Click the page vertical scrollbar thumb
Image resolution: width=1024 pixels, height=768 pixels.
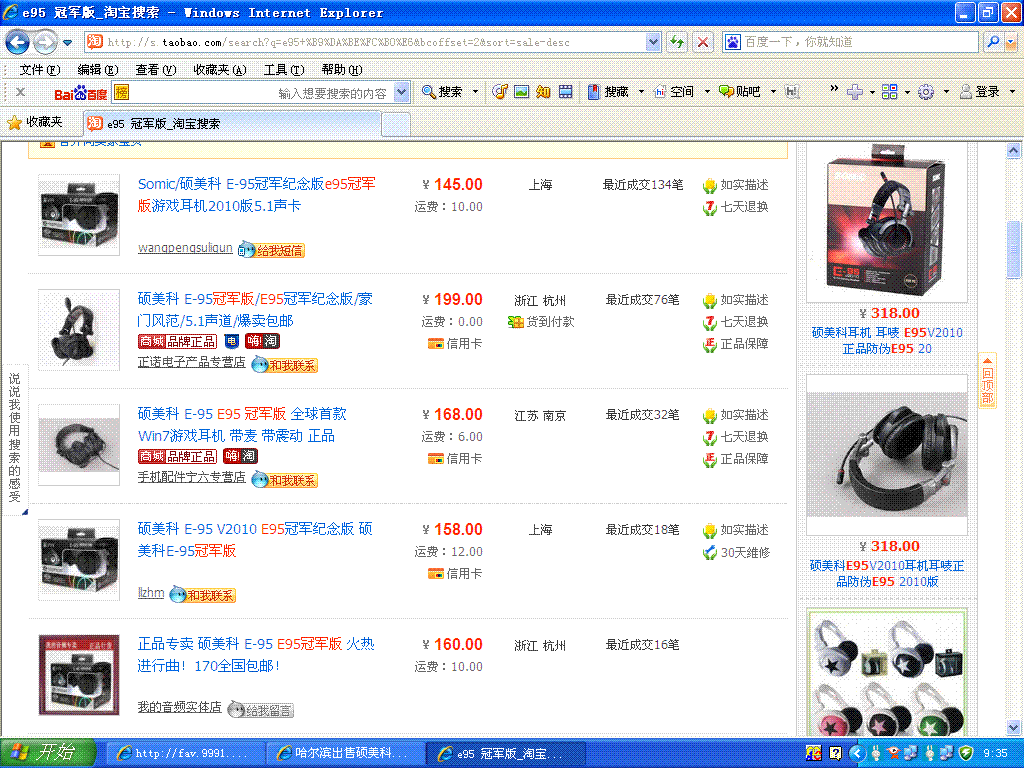point(1013,249)
